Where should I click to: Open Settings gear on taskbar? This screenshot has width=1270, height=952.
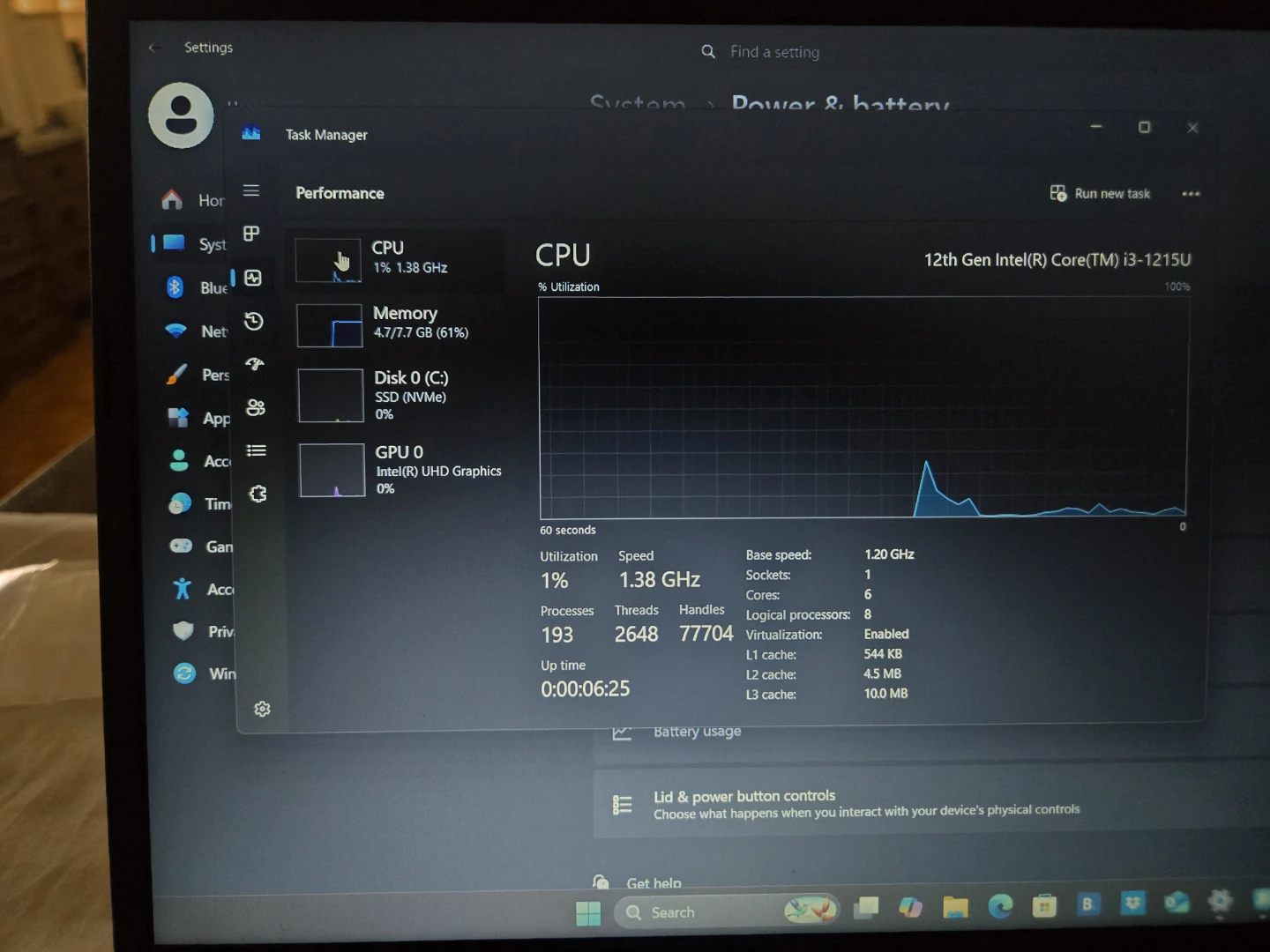tap(1221, 901)
